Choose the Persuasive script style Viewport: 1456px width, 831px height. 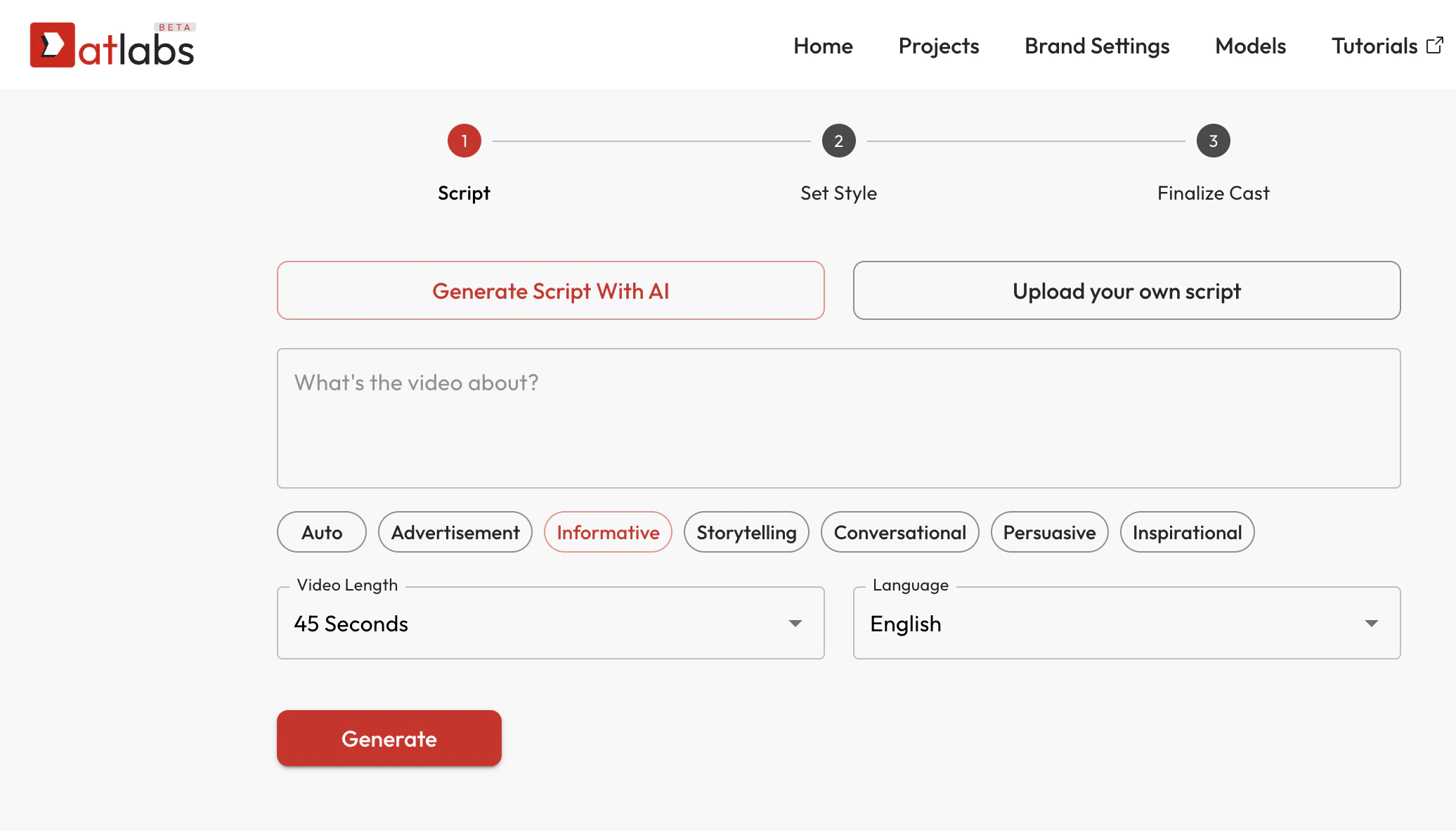[1049, 532]
